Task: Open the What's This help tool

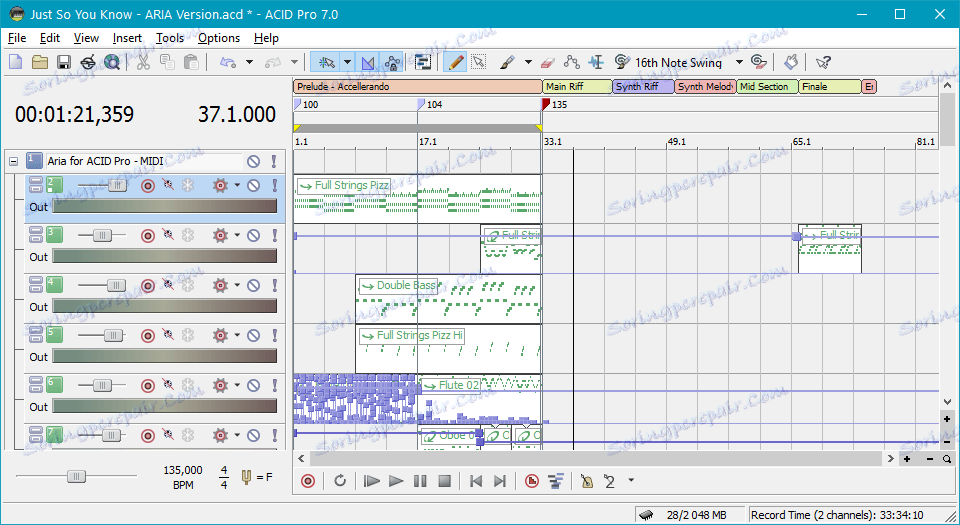Action: [x=823, y=62]
